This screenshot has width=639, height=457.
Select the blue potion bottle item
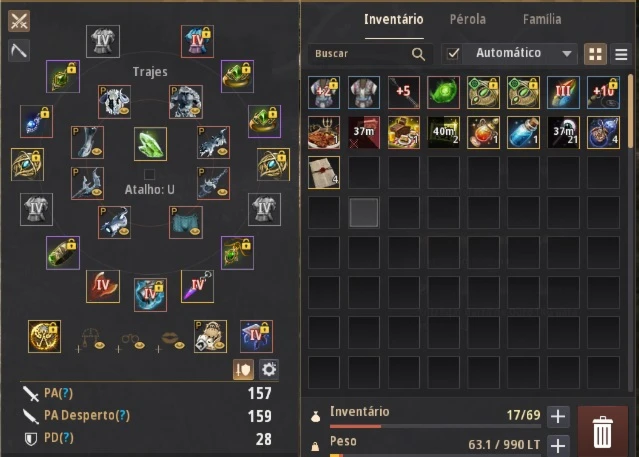click(x=523, y=132)
